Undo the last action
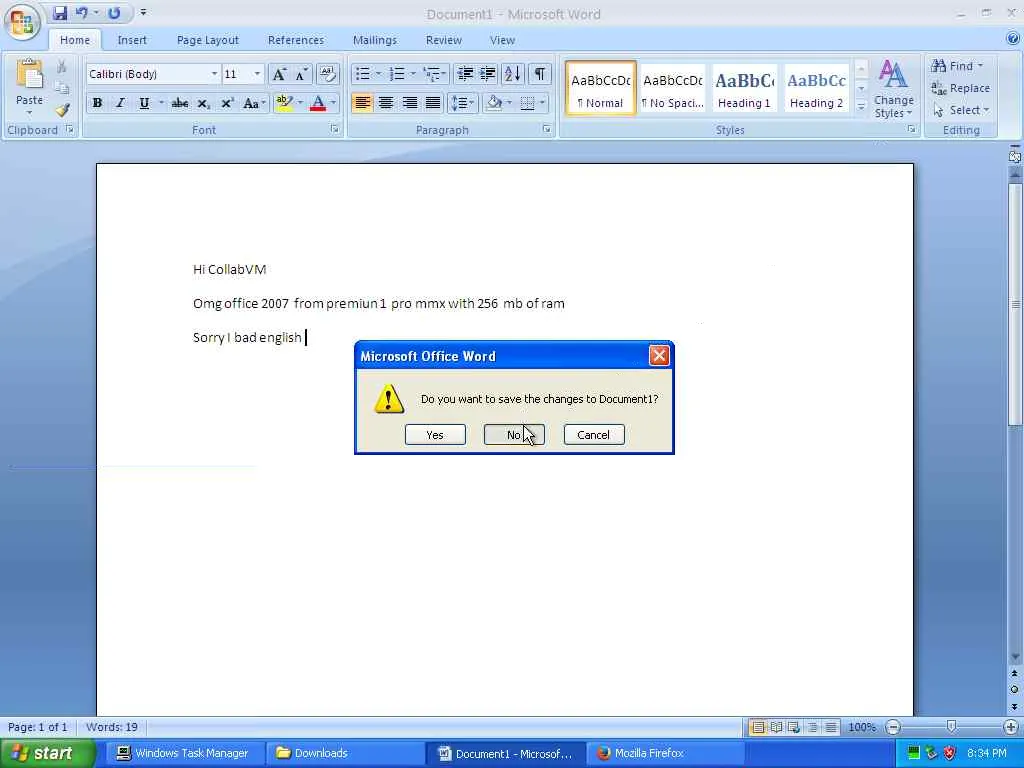This screenshot has width=1024, height=768. pos(82,13)
